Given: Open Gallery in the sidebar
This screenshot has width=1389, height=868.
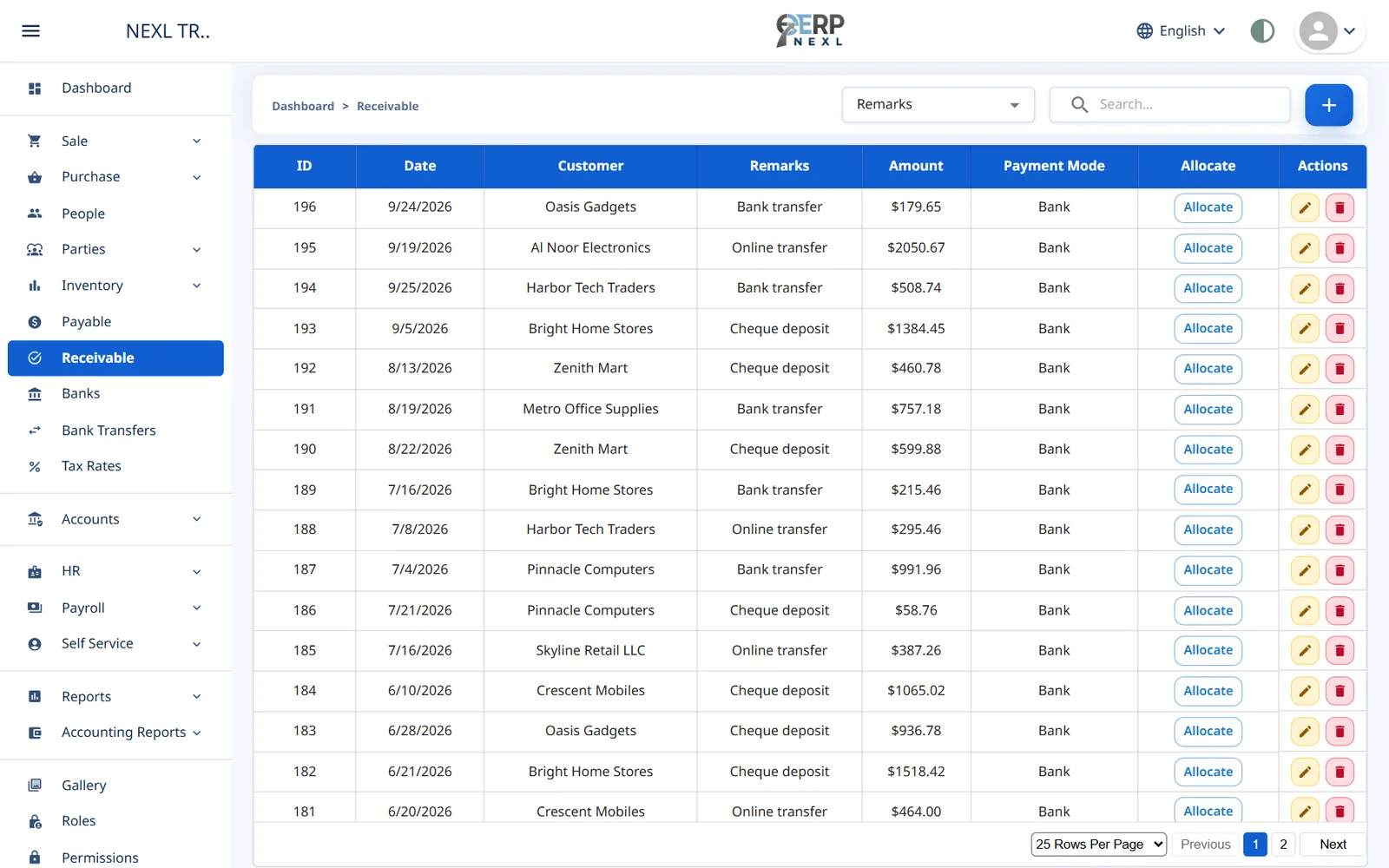Looking at the screenshot, I should click(115, 786).
